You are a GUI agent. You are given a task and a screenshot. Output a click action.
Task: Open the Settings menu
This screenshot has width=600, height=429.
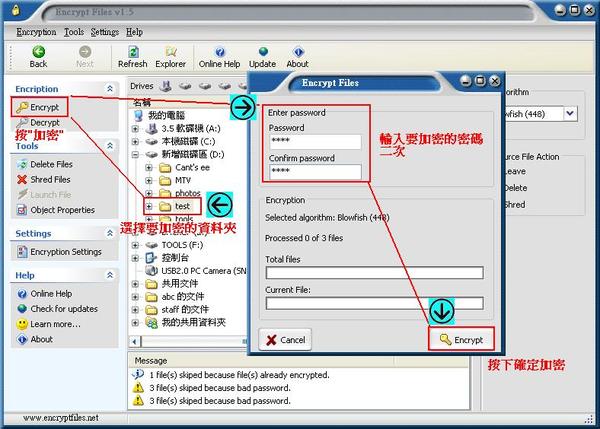[x=104, y=32]
